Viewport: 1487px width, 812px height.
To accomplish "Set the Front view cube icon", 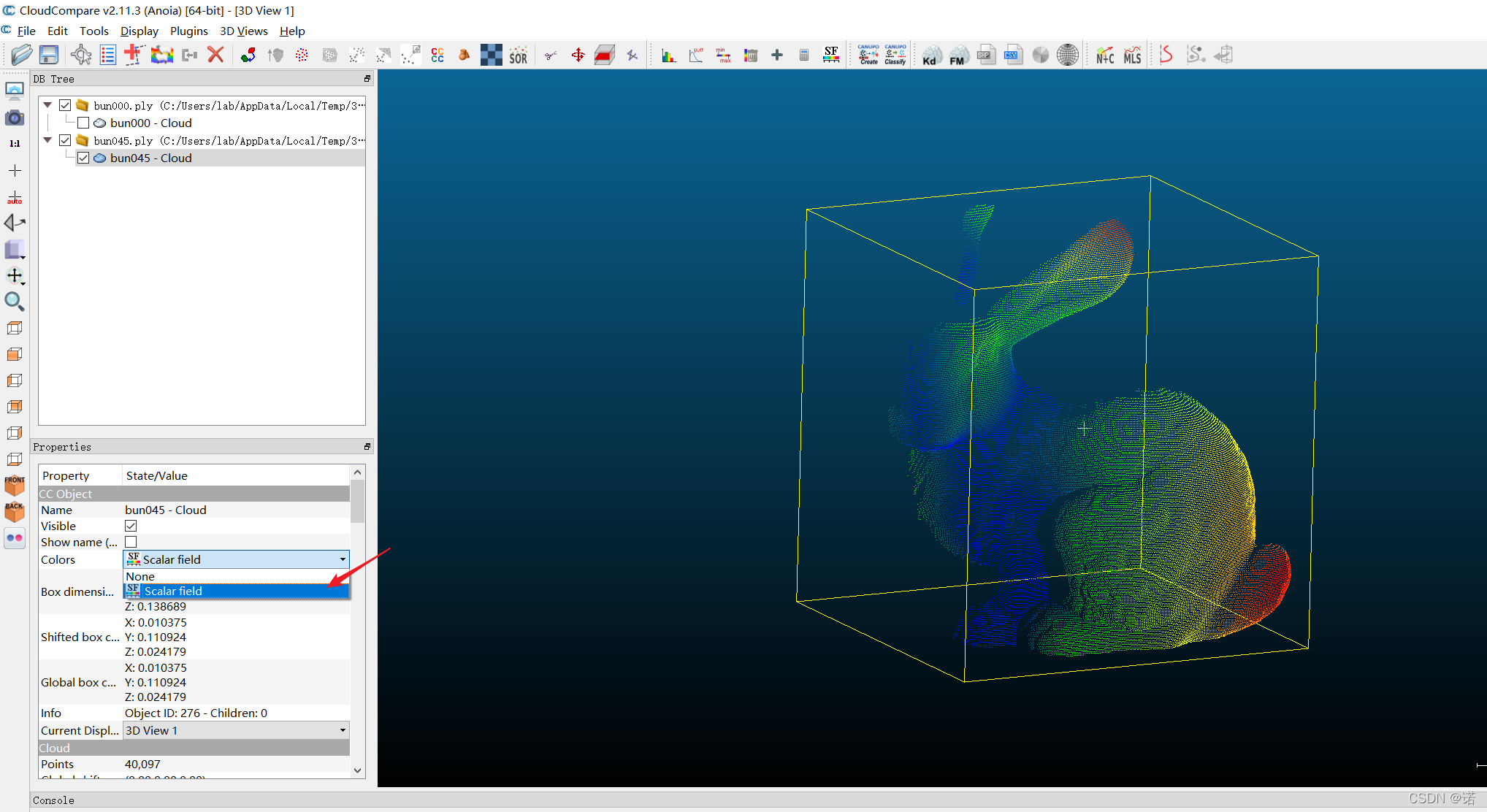I will (x=15, y=485).
